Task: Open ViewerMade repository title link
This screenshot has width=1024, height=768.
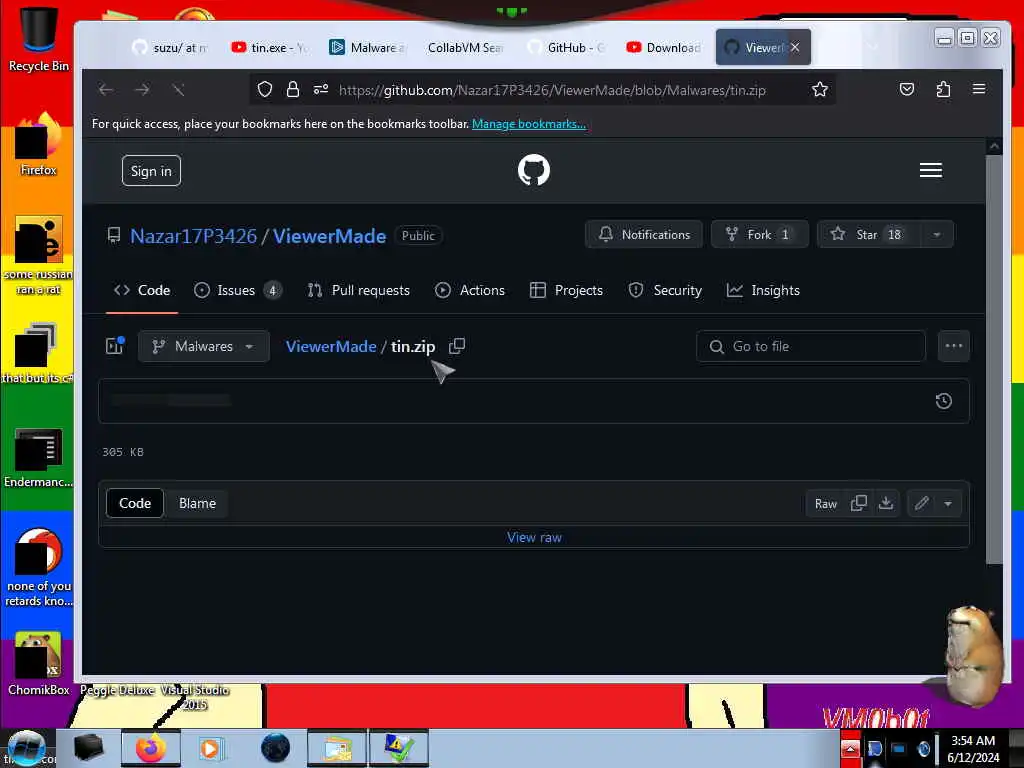Action: click(329, 236)
